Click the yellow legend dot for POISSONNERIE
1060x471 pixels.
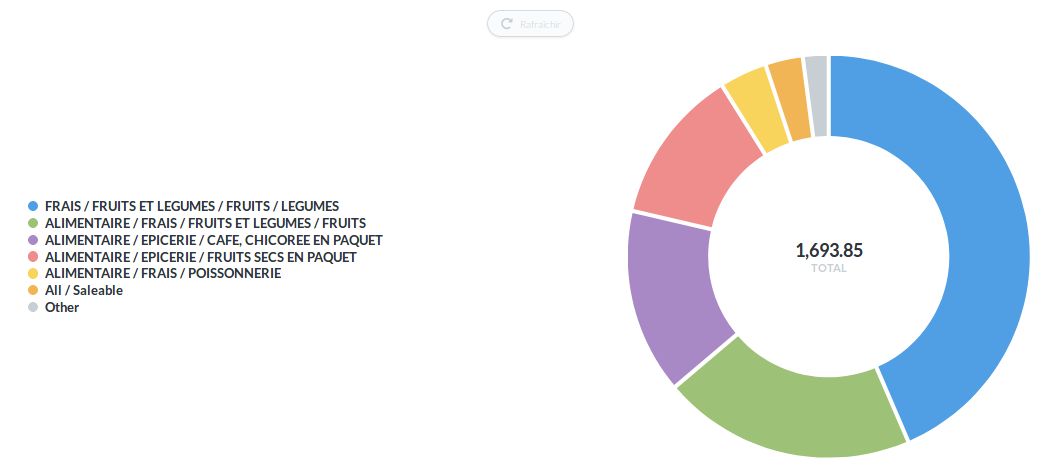coord(33,273)
